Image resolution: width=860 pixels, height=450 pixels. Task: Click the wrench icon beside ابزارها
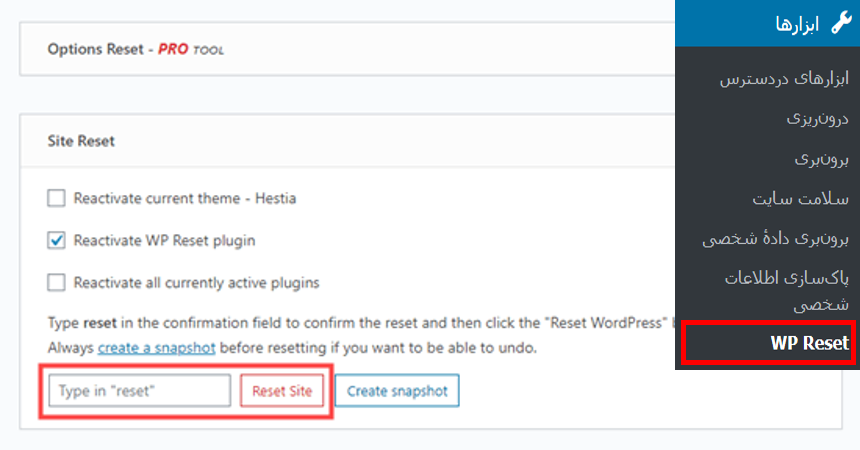(841, 23)
